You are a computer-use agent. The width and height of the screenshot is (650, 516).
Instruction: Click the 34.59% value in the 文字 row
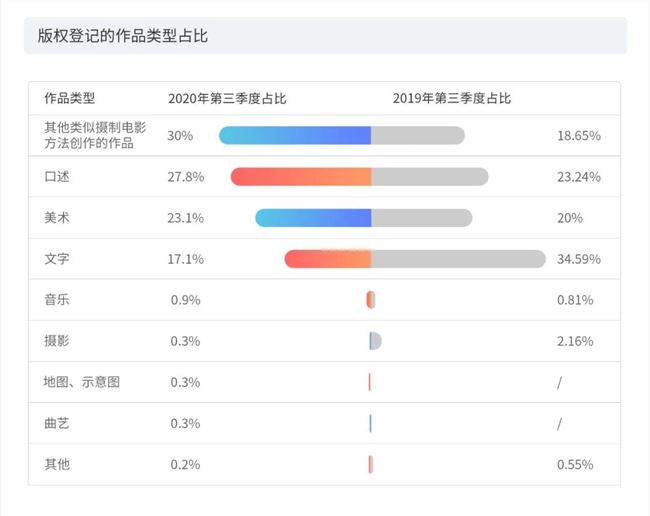point(579,259)
